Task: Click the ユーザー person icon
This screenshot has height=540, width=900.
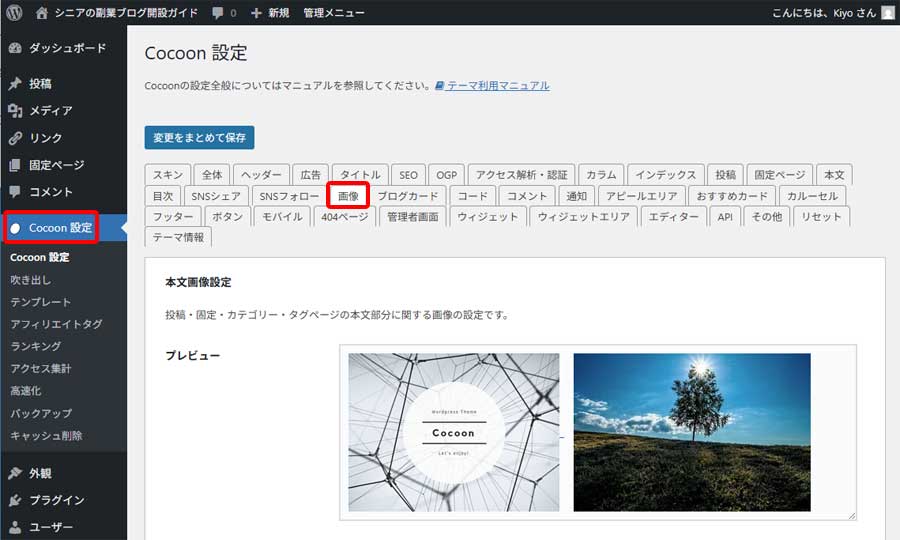Action: pyautogui.click(x=15, y=527)
